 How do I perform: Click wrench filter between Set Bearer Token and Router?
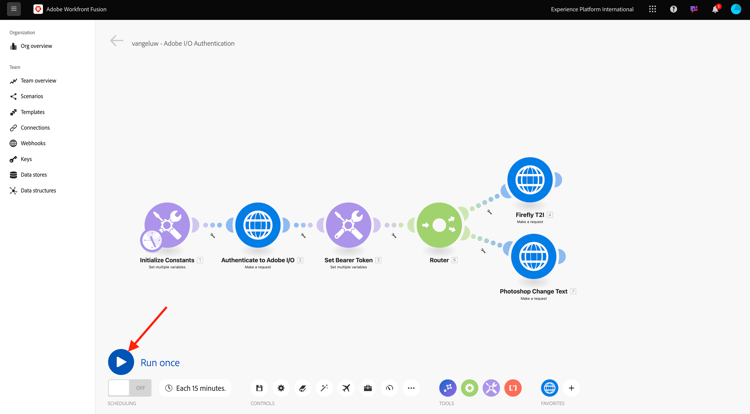[394, 235]
